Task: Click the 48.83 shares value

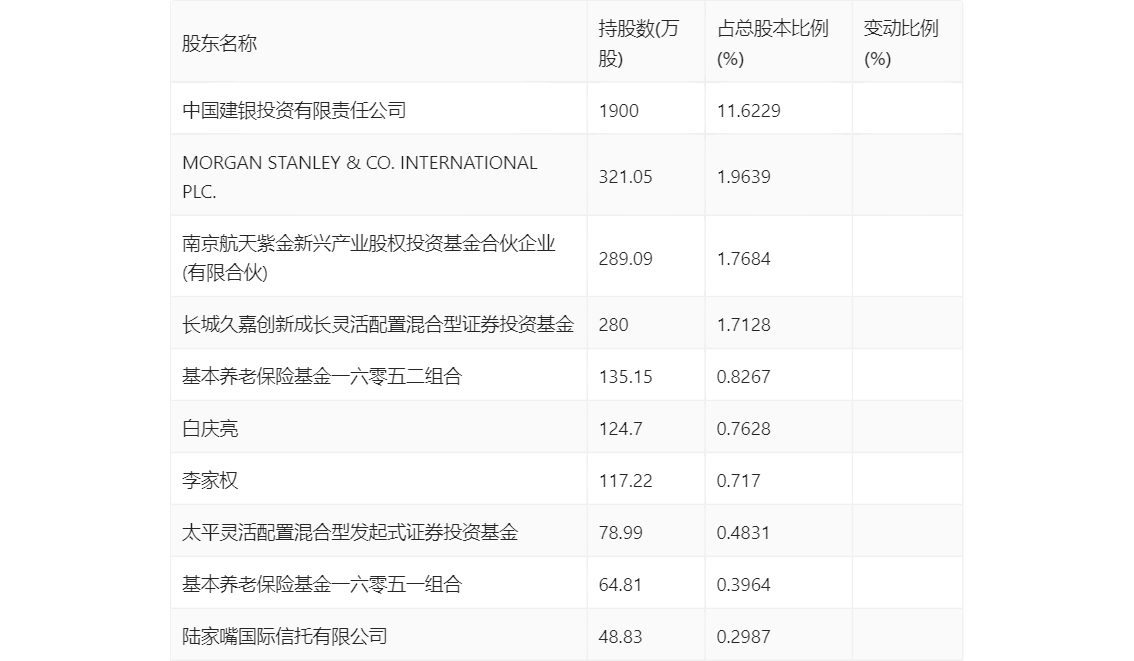Action: point(621,637)
